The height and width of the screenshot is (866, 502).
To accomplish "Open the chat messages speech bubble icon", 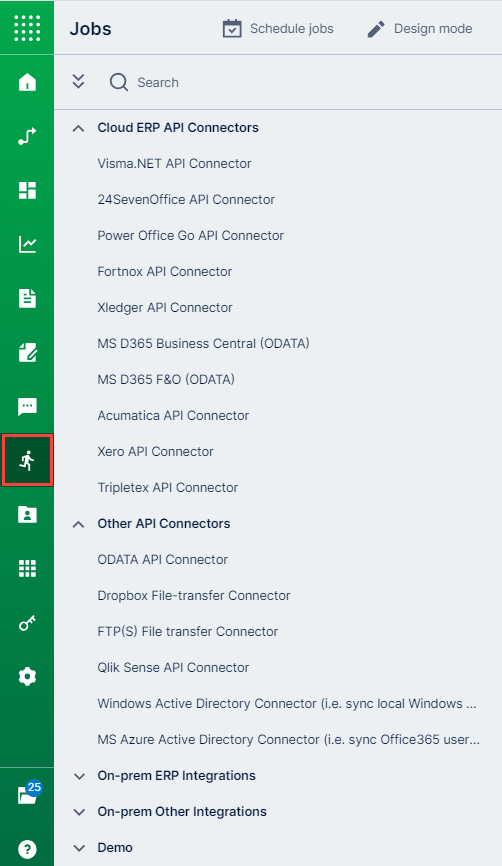I will click(x=27, y=406).
